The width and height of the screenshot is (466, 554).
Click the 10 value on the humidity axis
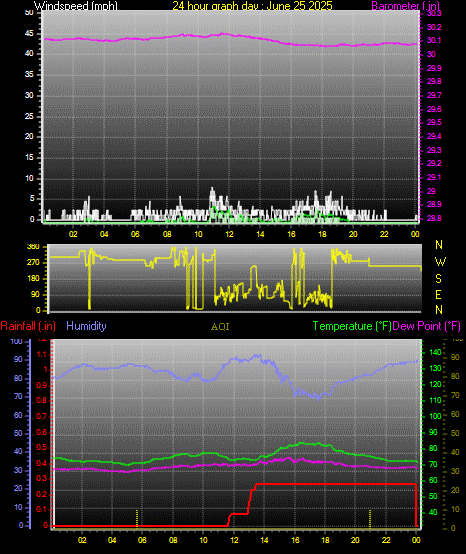[18, 507]
